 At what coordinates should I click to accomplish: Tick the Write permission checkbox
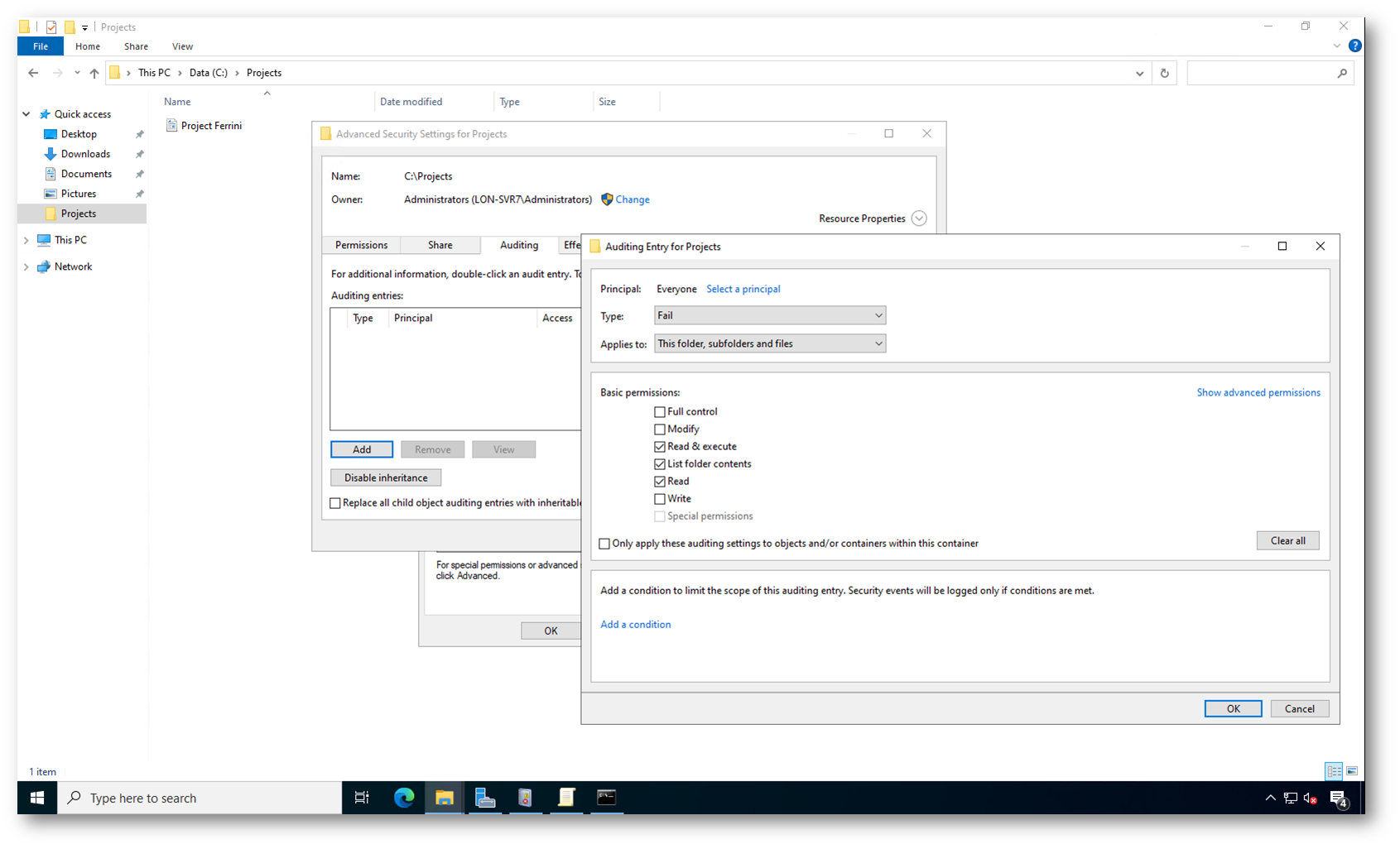[660, 499]
